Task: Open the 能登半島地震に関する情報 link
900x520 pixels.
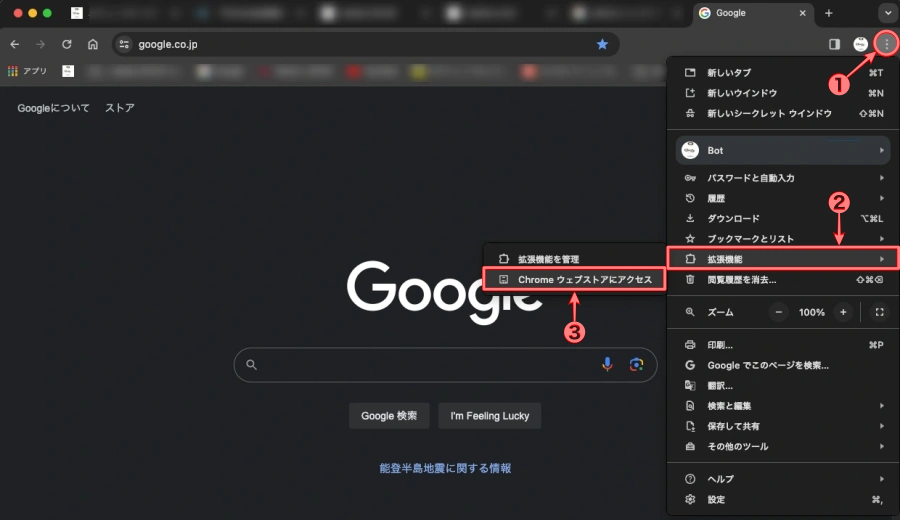Action: pos(445,468)
